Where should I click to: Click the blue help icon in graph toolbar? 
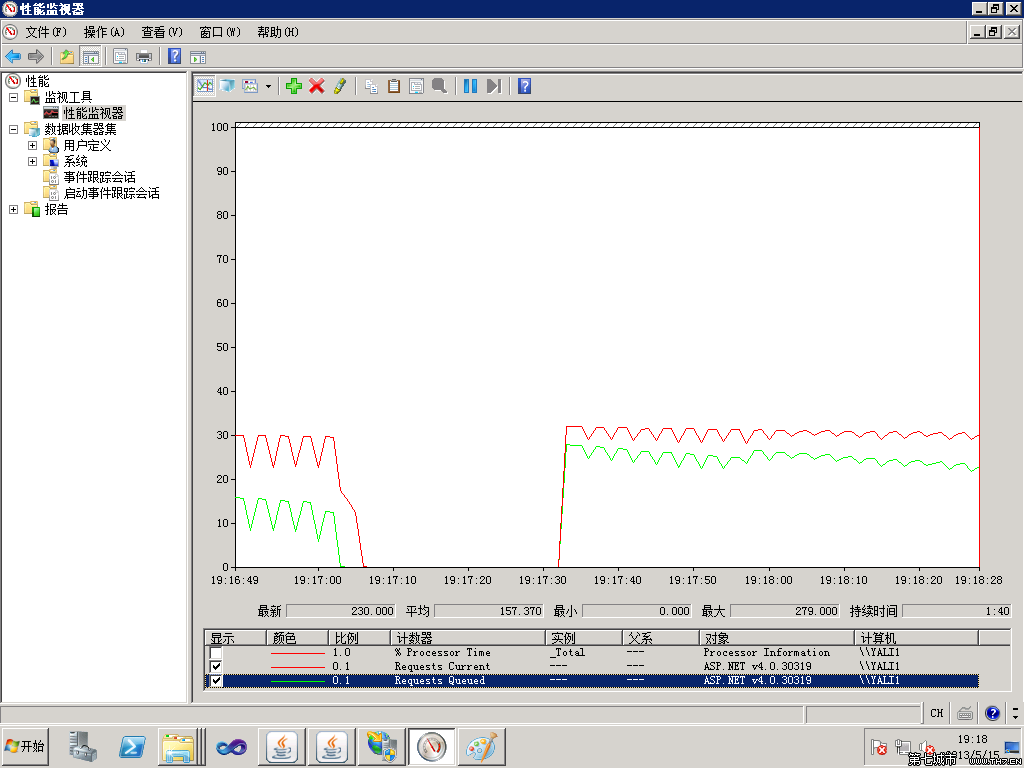(x=524, y=86)
